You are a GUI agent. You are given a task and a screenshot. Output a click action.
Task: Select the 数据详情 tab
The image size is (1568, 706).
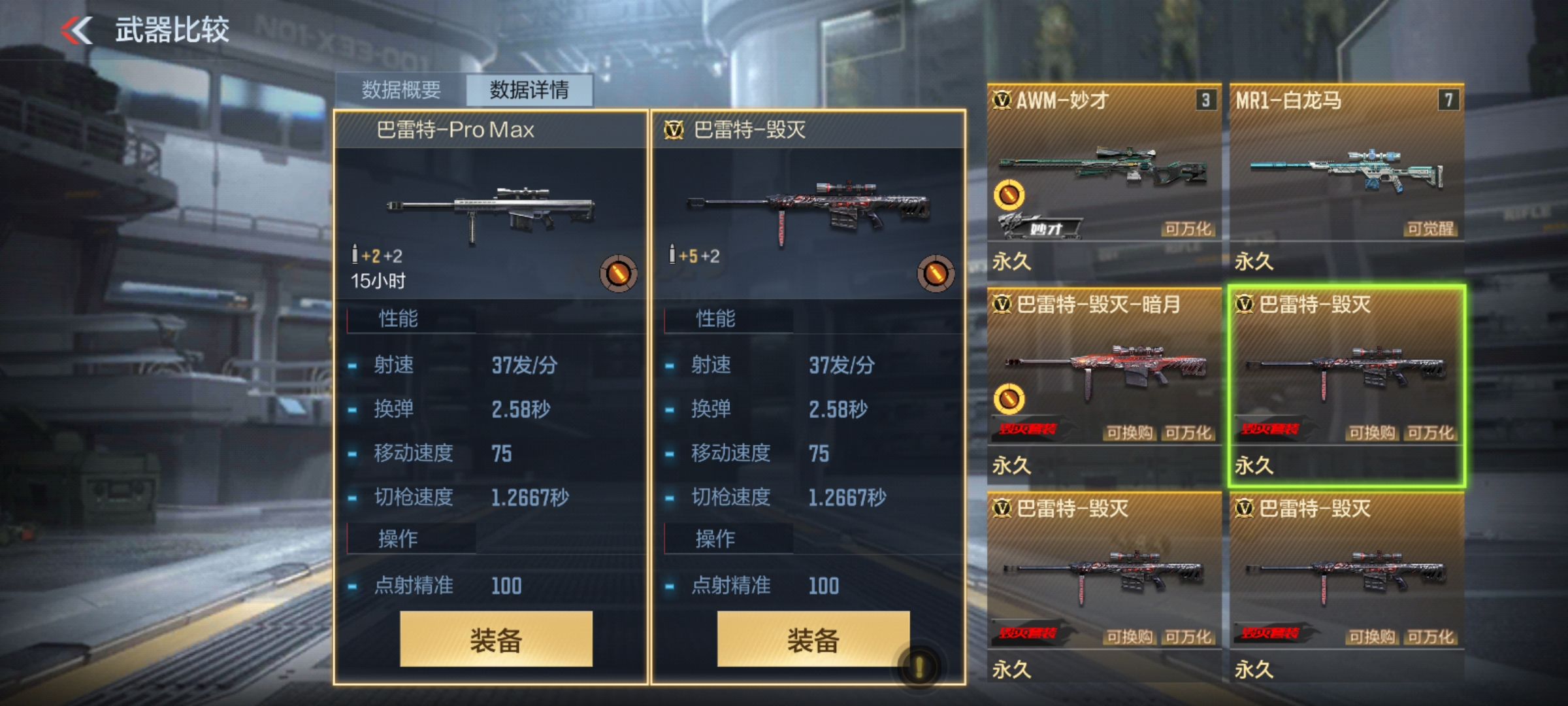[529, 90]
